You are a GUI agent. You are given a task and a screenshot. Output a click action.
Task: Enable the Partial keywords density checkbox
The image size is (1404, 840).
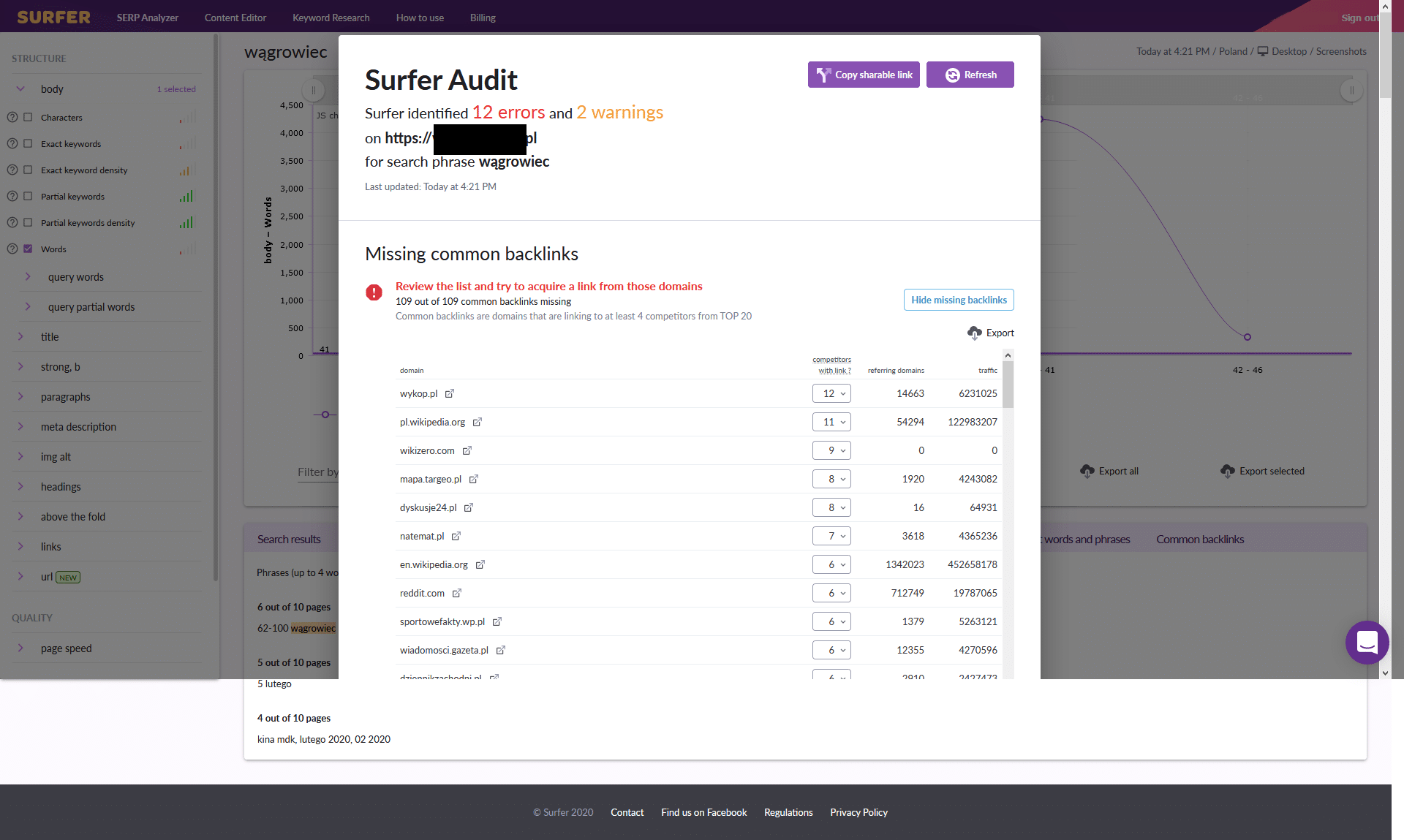tap(28, 222)
